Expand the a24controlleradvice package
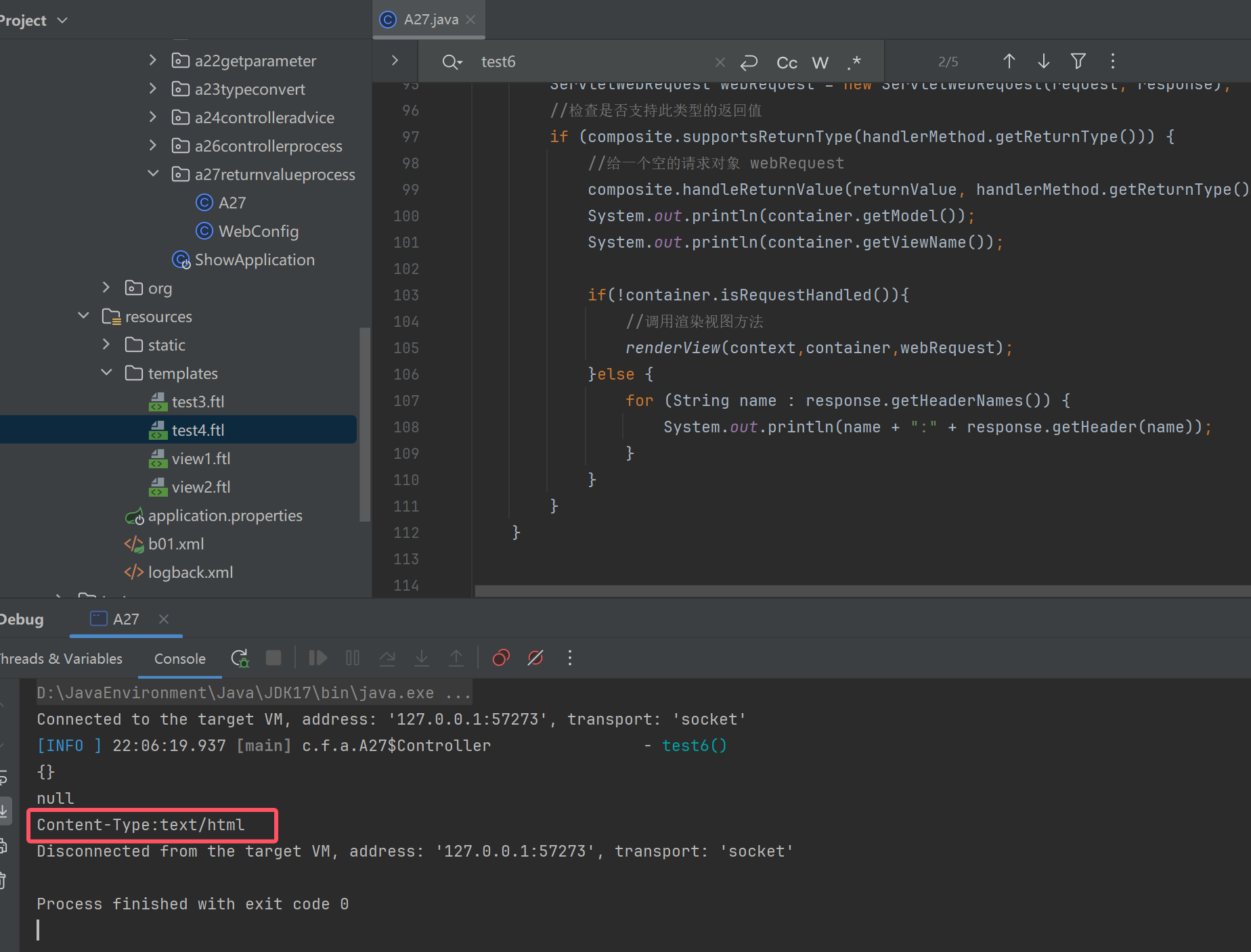 153,117
